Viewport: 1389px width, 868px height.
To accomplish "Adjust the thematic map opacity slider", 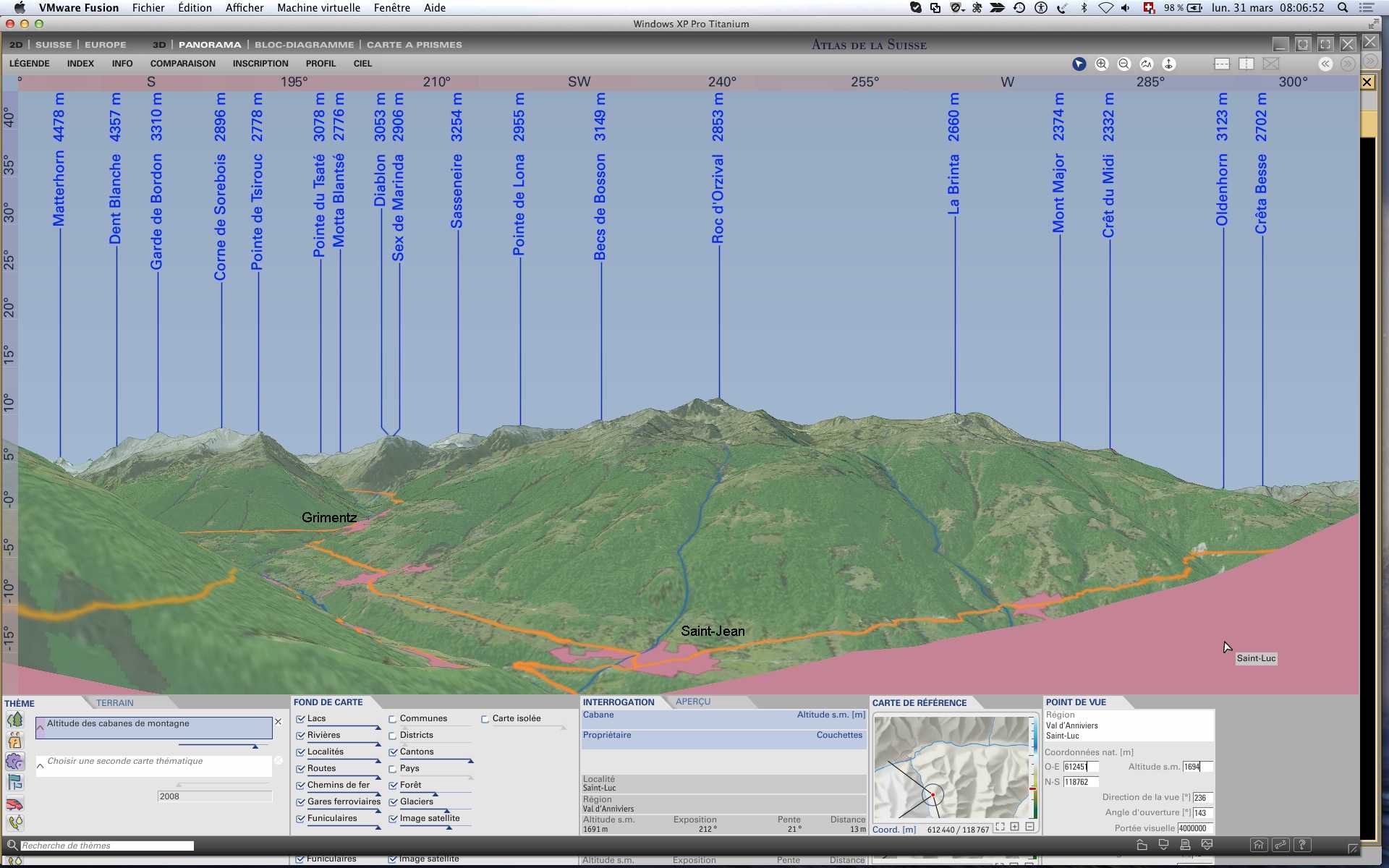I will pyautogui.click(x=255, y=746).
